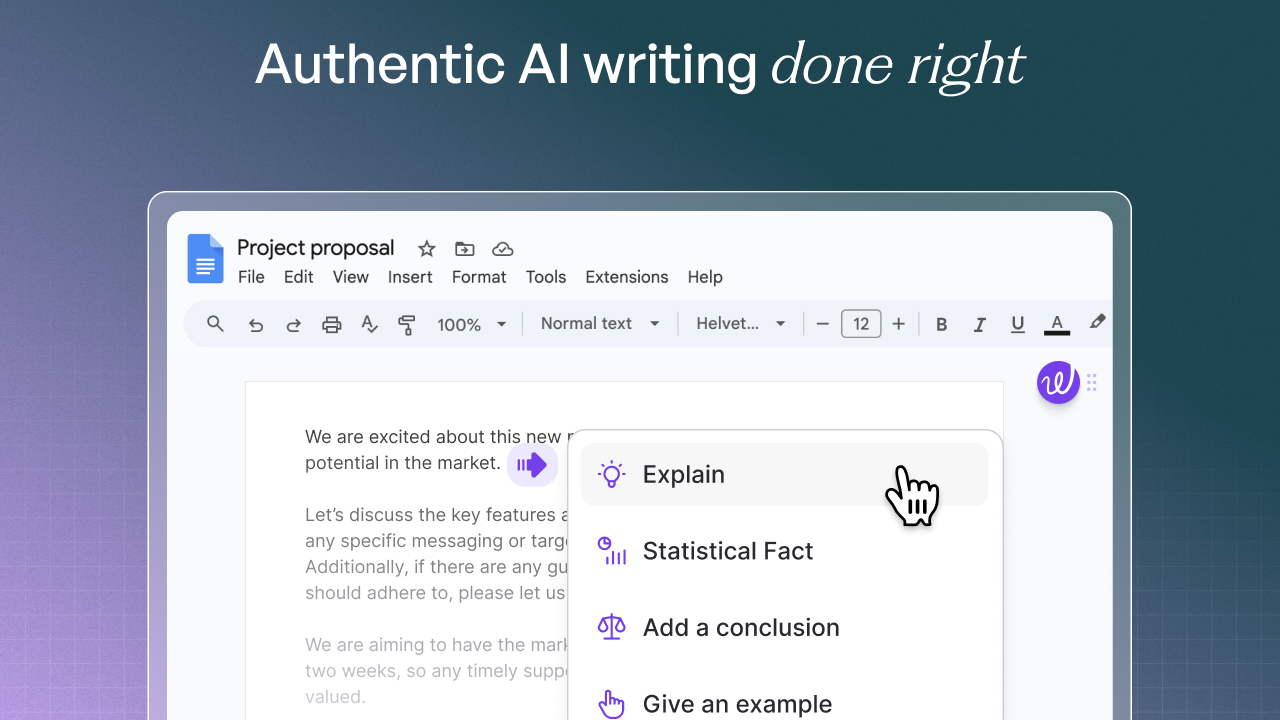The width and height of the screenshot is (1280, 720).
Task: Open the purple Wordtune assistant icon
Action: [1057, 382]
